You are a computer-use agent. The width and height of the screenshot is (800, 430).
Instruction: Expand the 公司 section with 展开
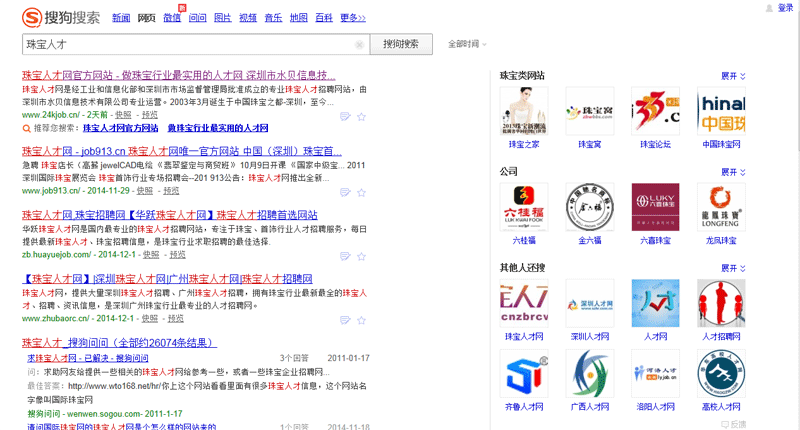click(x=733, y=172)
